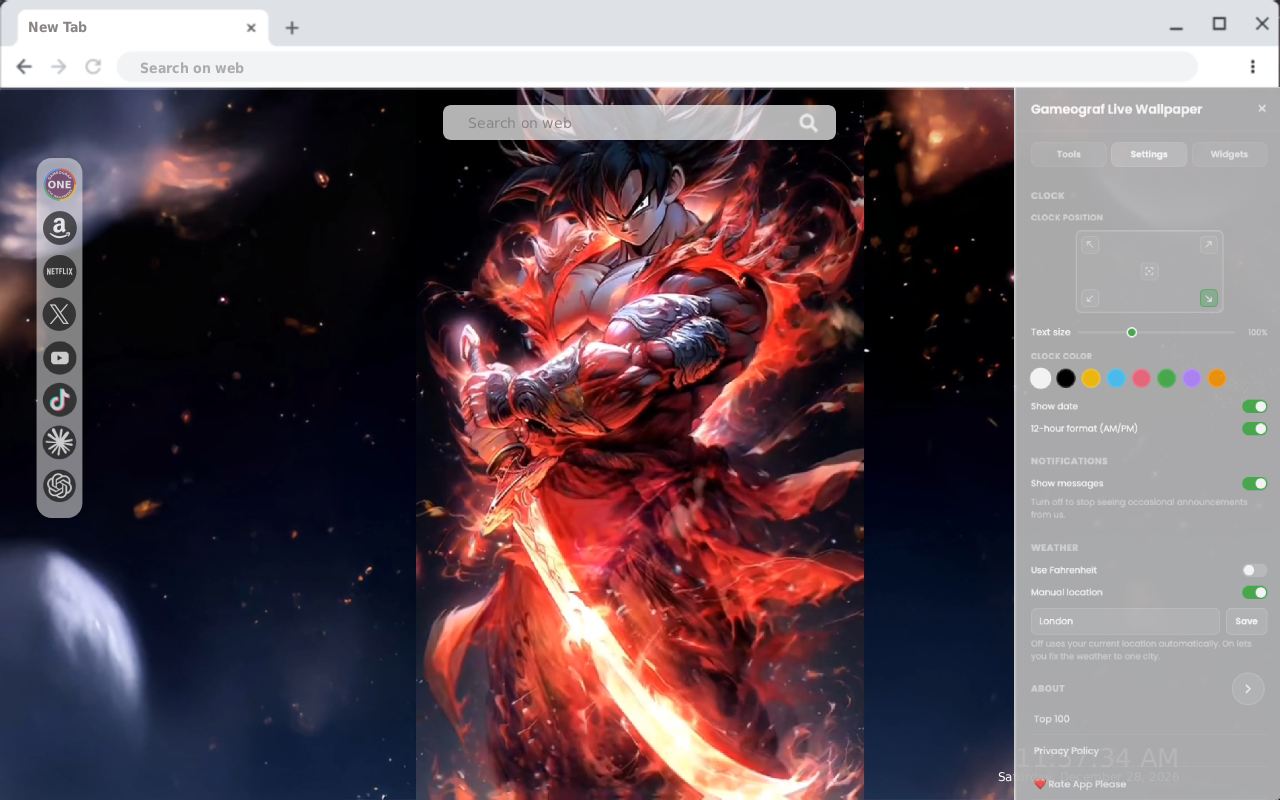Click the browser address bar
Screen dimensions: 1280x800
click(x=657, y=67)
